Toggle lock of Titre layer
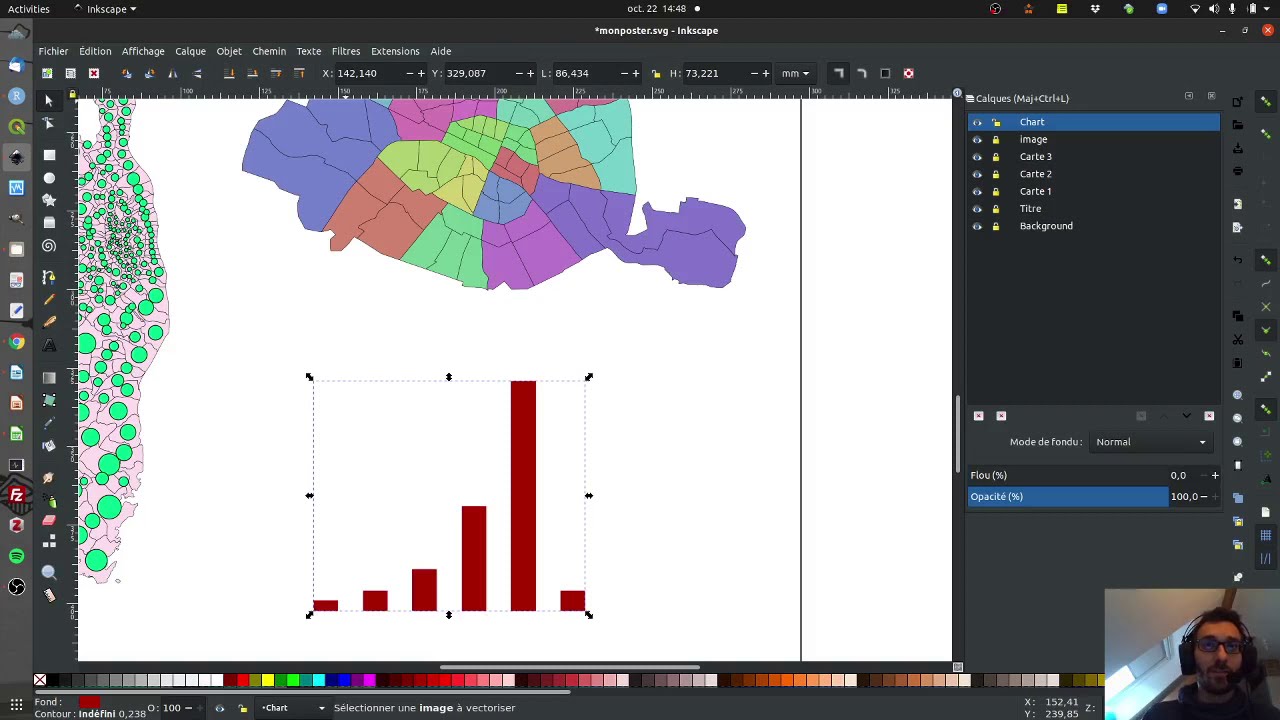1280x720 pixels. click(x=996, y=209)
